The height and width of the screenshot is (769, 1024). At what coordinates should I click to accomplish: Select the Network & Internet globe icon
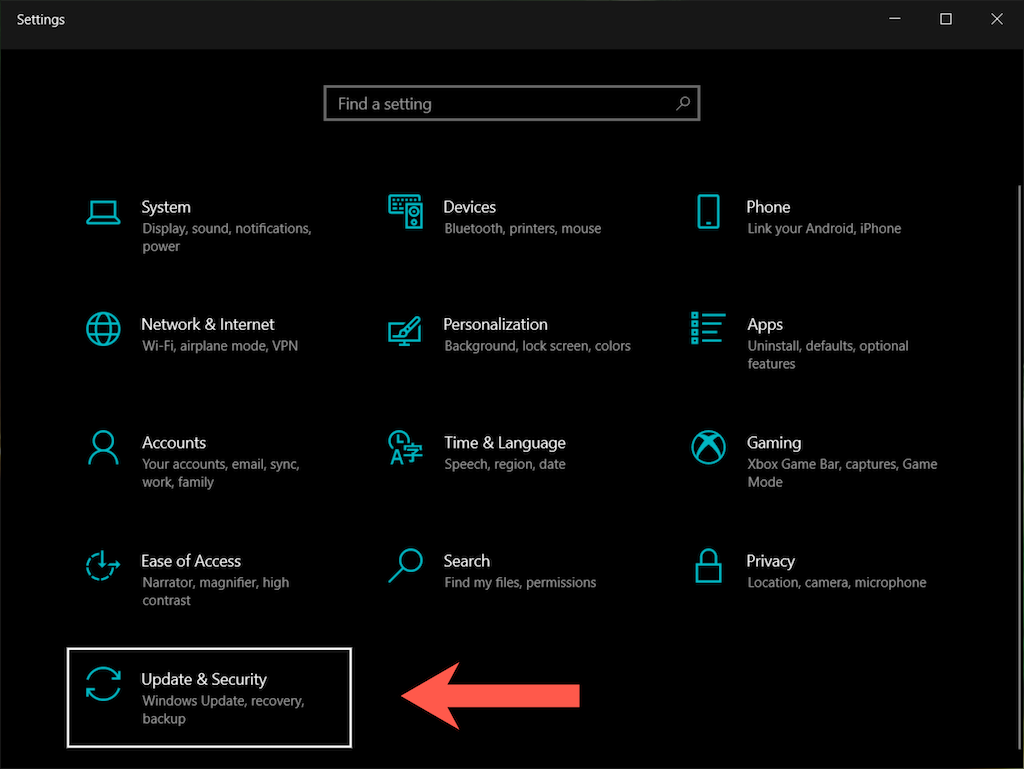coord(103,328)
